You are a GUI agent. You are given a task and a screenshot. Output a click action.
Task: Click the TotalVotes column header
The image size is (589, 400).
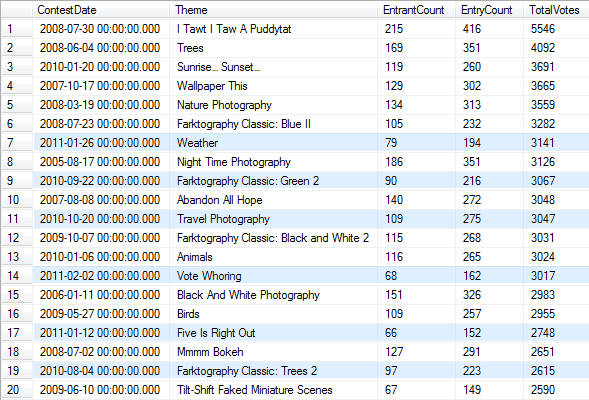pyautogui.click(x=556, y=10)
